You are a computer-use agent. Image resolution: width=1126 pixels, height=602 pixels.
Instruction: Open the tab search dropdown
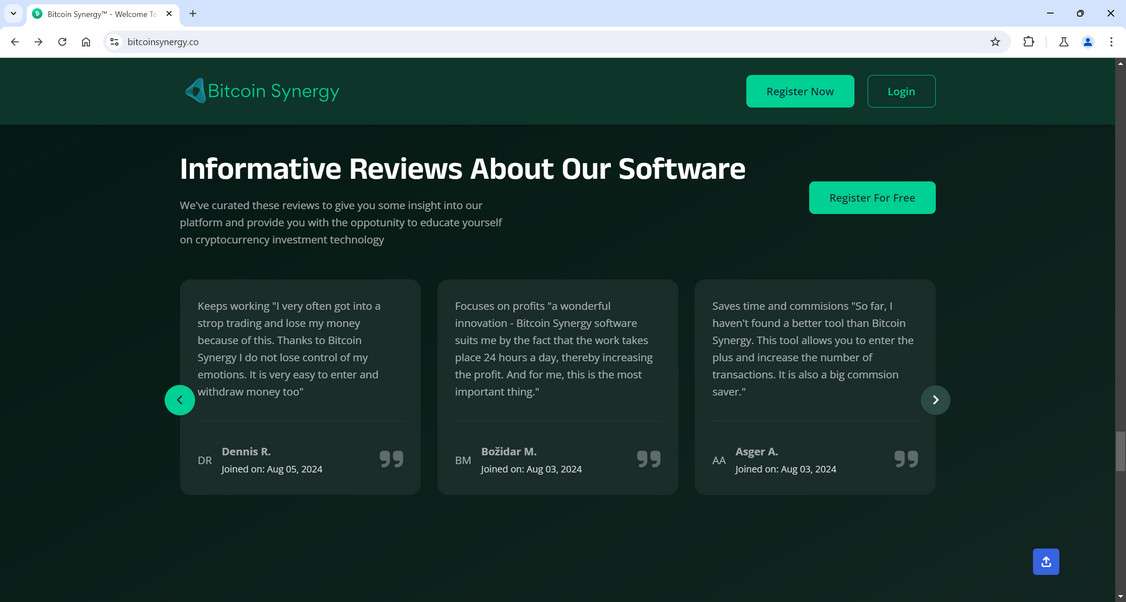click(13, 14)
